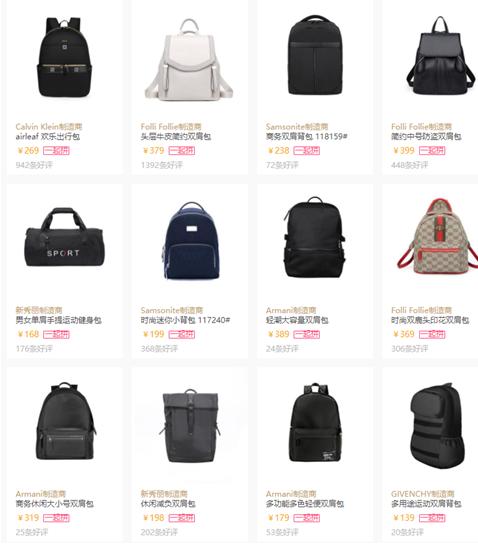Open the navy Samsonite mini backpack photo
The height and width of the screenshot is (547, 478).
(x=191, y=240)
